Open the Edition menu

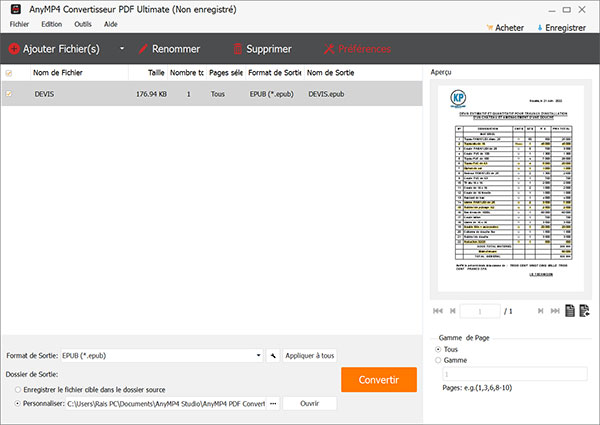point(52,24)
